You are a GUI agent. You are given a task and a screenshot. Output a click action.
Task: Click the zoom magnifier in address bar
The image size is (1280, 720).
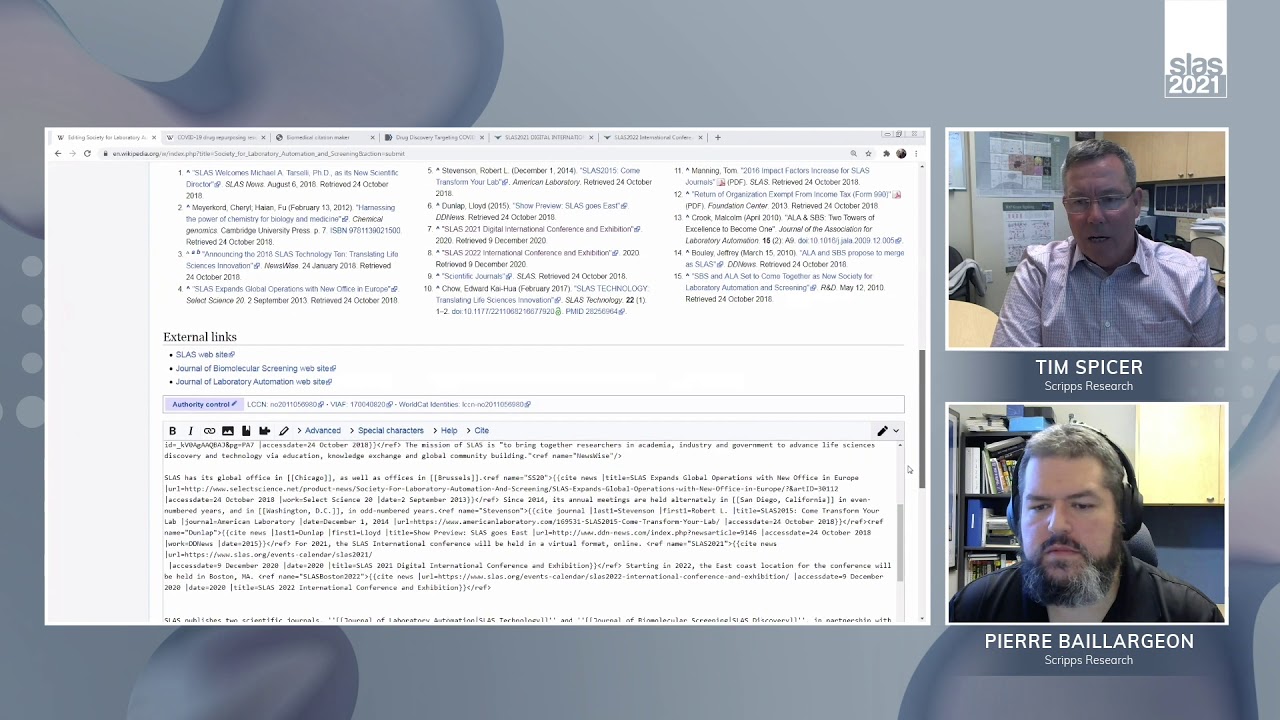click(x=853, y=153)
